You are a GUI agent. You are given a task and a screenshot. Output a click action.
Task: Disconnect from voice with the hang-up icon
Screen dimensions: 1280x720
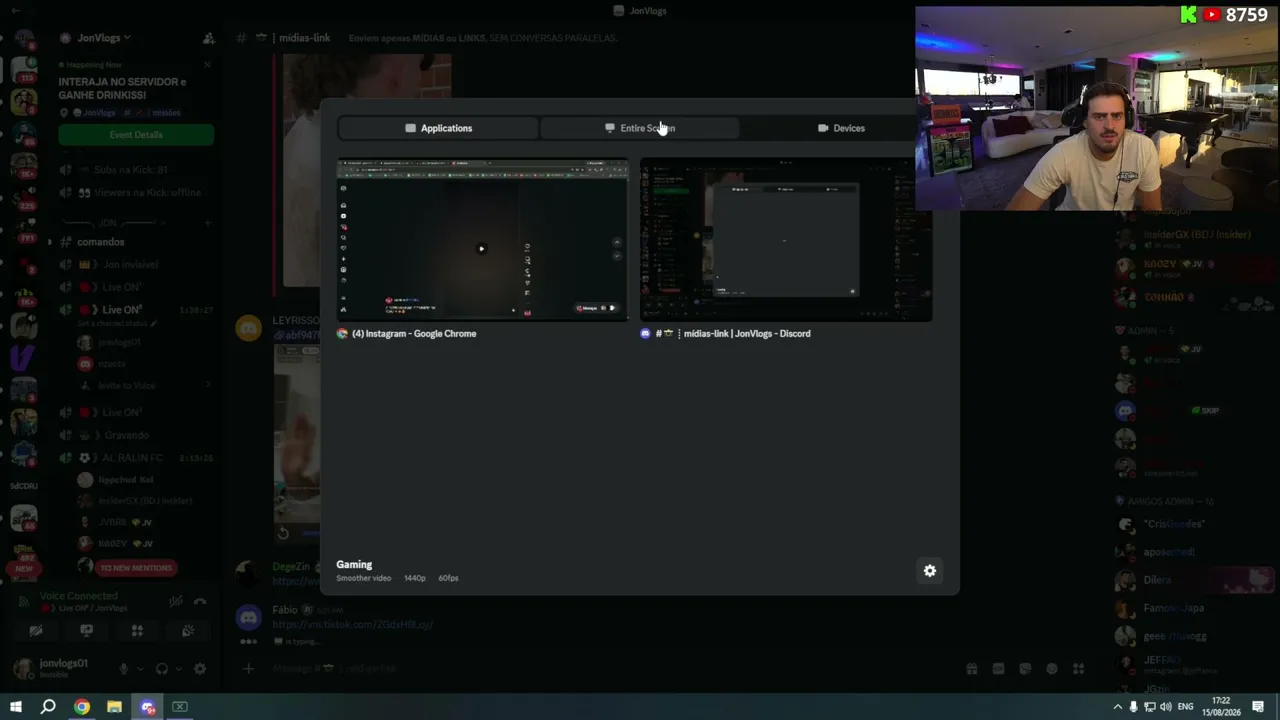200,602
